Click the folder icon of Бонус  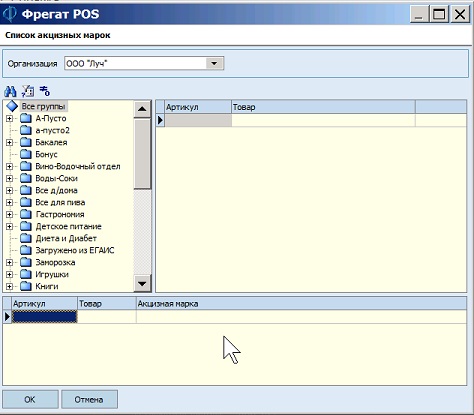tap(26, 154)
